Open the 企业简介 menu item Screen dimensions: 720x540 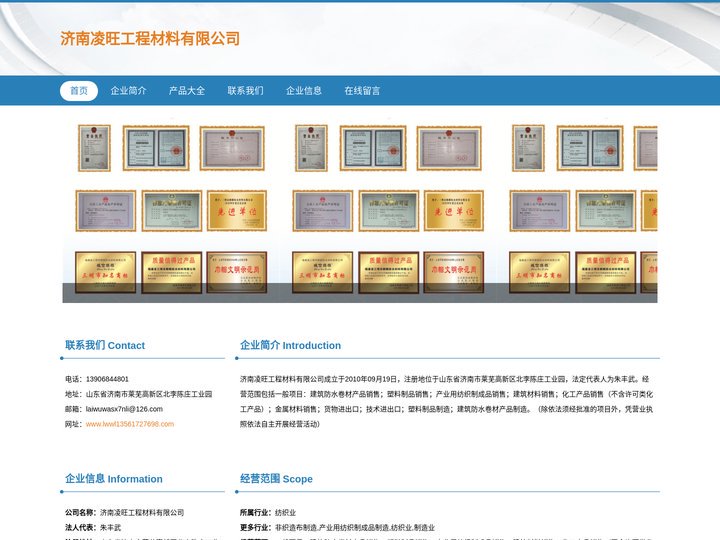tap(128, 90)
